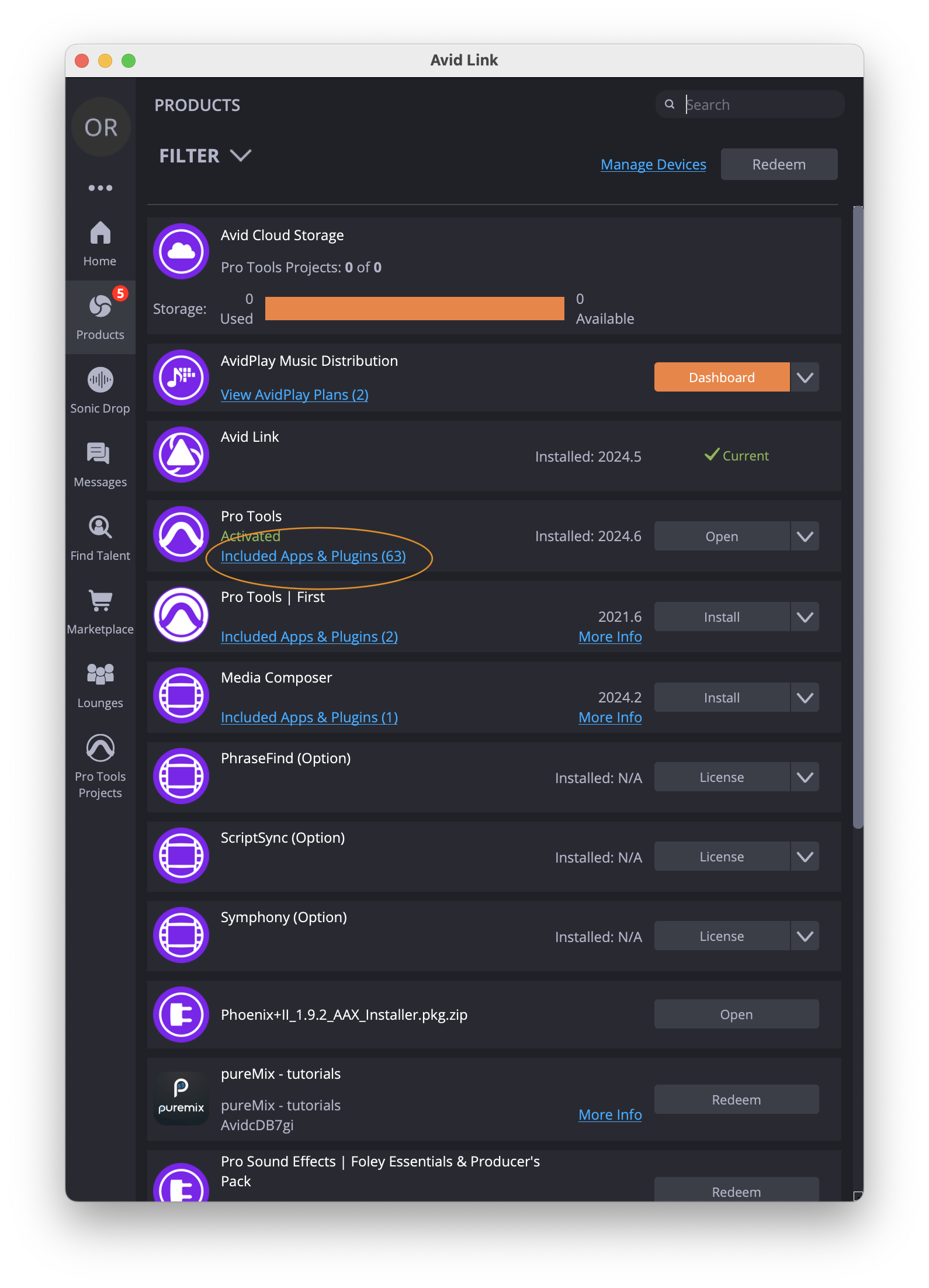This screenshot has width=929, height=1288.
Task: Expand PhraseFind License dropdown arrow
Action: [805, 777]
